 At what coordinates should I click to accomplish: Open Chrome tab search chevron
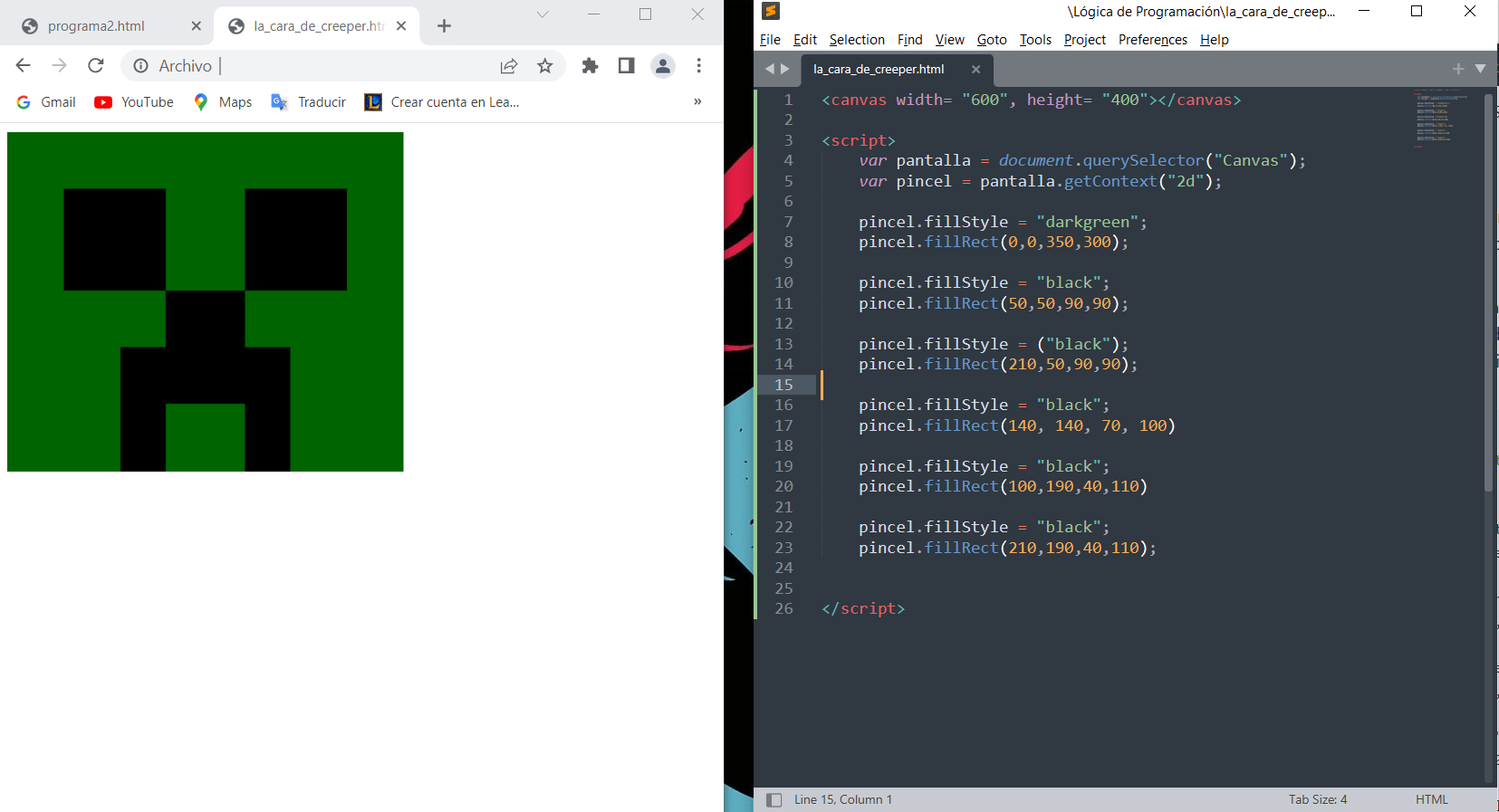pyautogui.click(x=543, y=14)
